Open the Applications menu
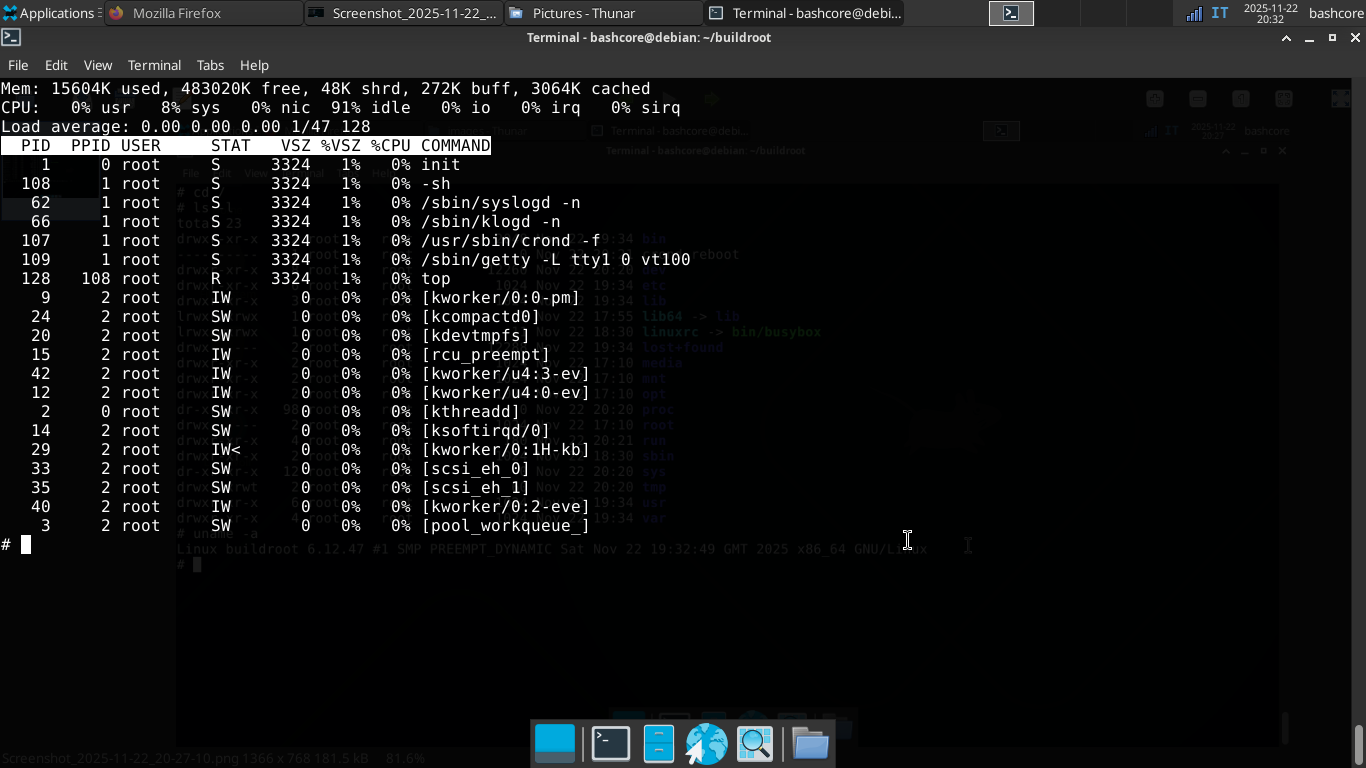 point(48,13)
